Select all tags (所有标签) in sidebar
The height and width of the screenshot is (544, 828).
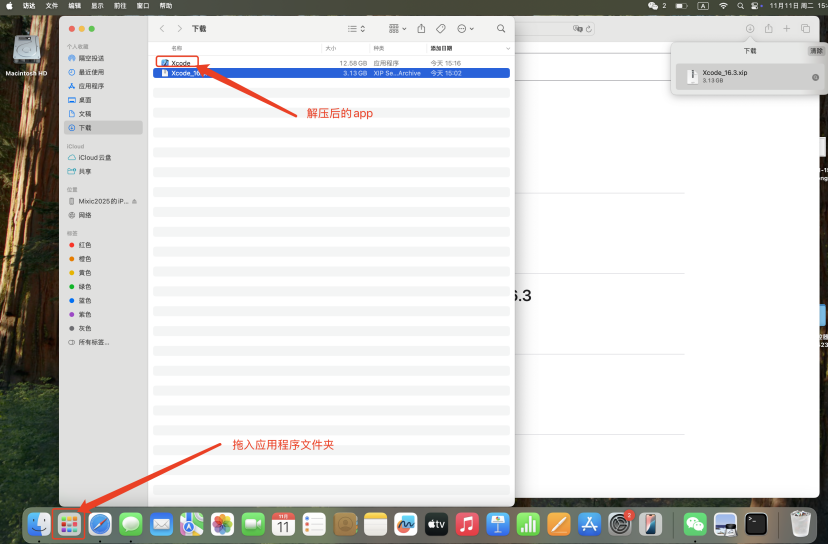click(x=103, y=342)
